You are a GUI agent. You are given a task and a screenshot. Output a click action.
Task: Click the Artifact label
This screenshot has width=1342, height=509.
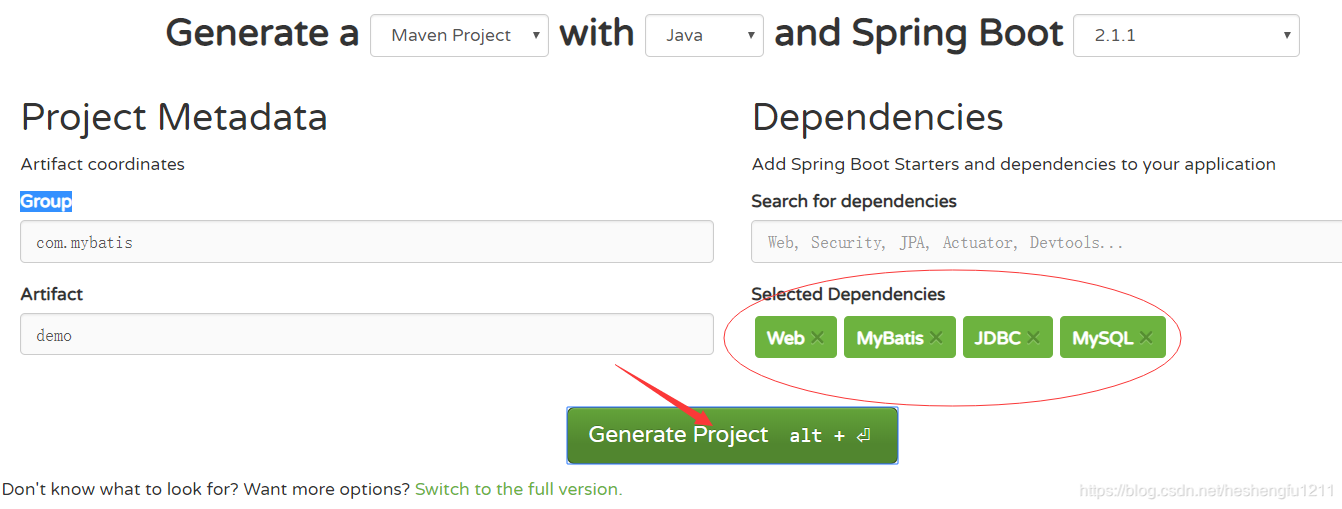tap(52, 294)
